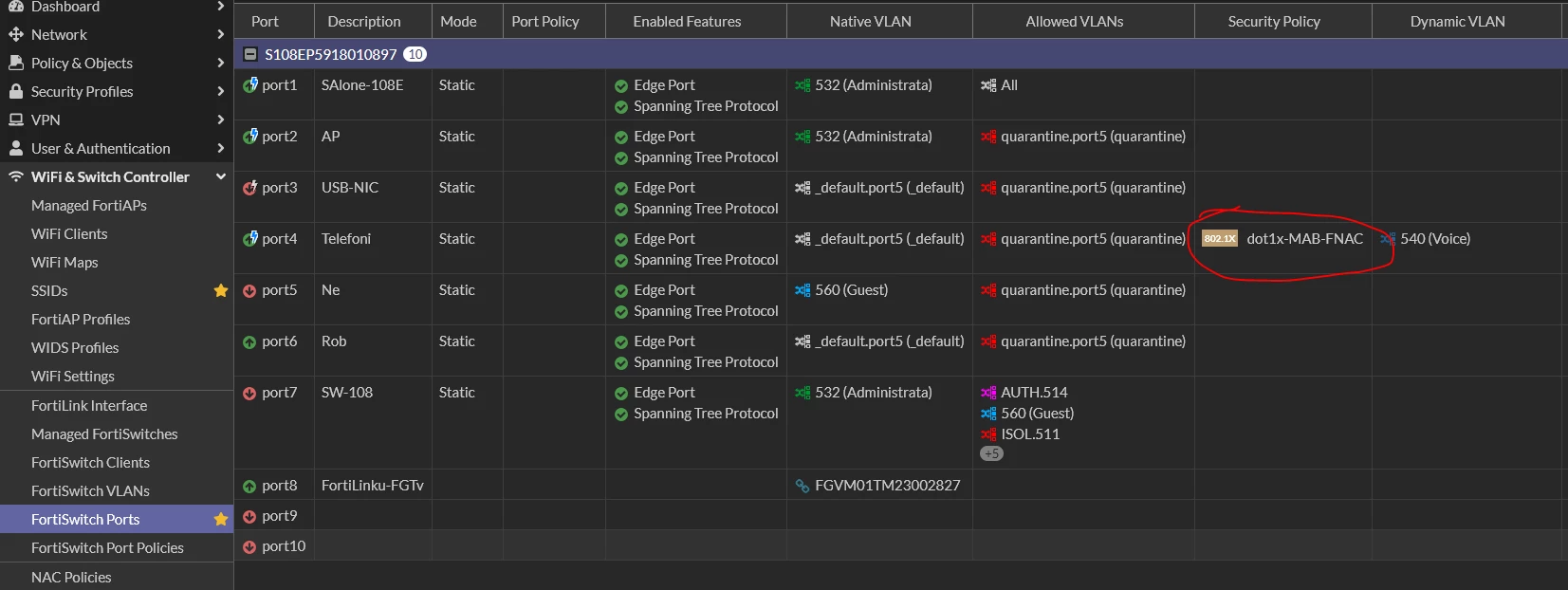Click the VLAN icon next to AUTH.514

click(988, 393)
